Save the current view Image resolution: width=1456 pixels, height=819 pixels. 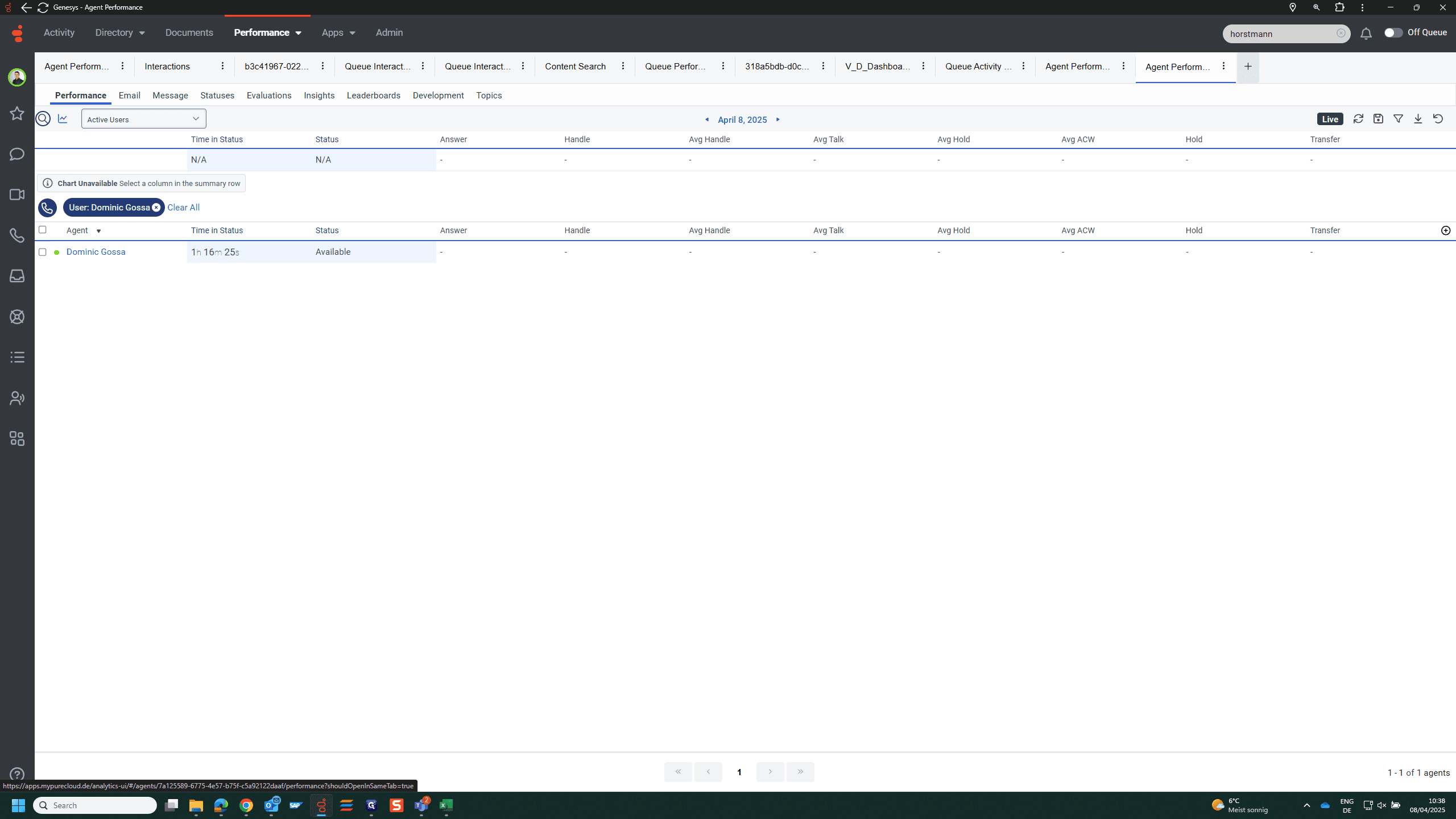click(x=1378, y=119)
